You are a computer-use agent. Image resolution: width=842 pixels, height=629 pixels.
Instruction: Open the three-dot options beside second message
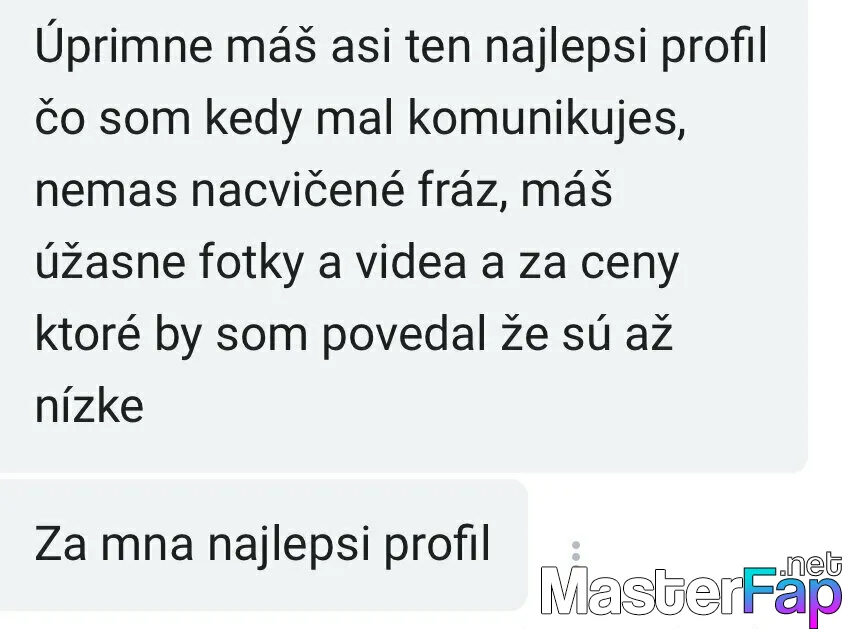coord(576,552)
